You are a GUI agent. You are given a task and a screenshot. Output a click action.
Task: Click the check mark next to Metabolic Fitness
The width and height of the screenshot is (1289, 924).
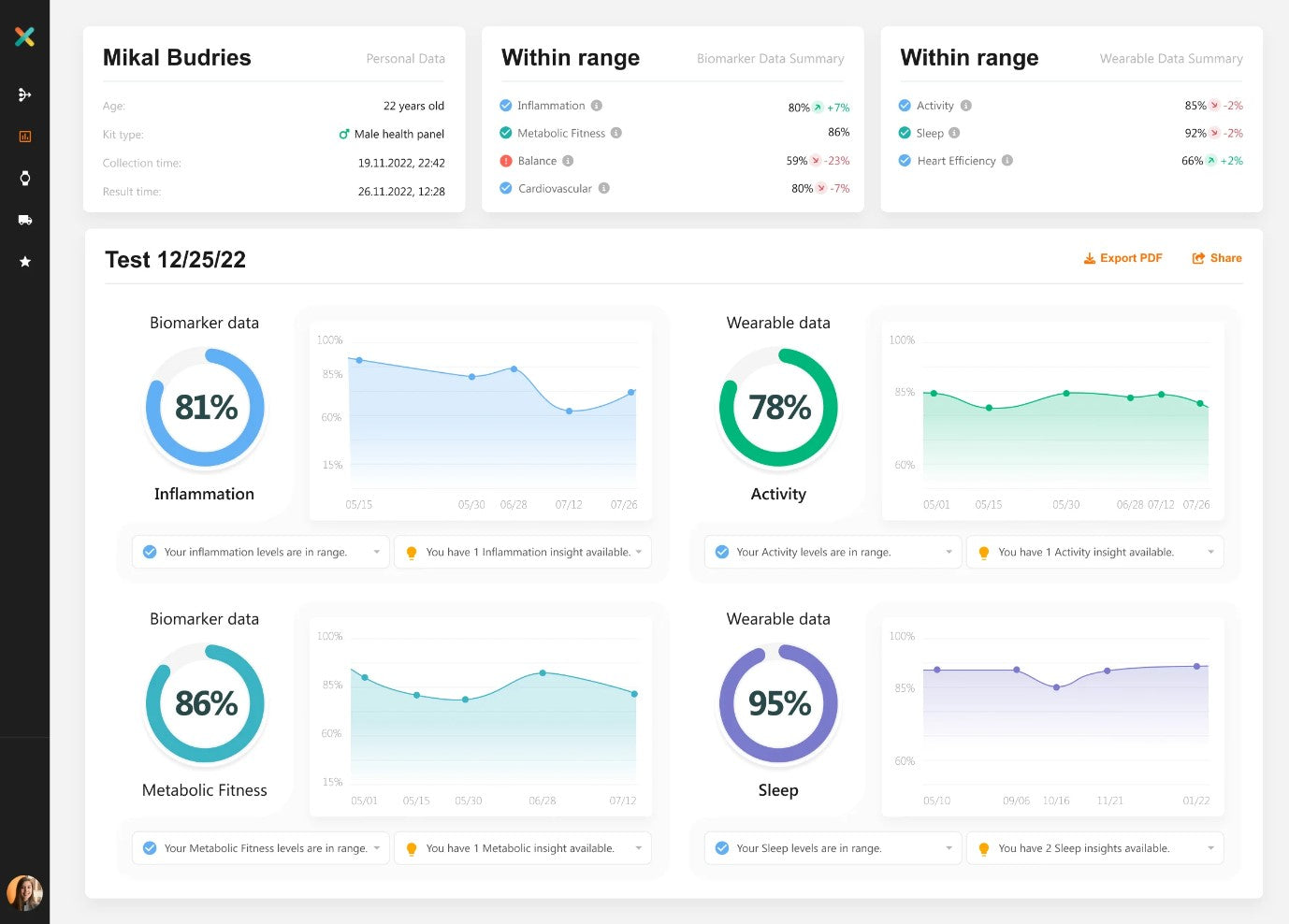pyautogui.click(x=506, y=133)
